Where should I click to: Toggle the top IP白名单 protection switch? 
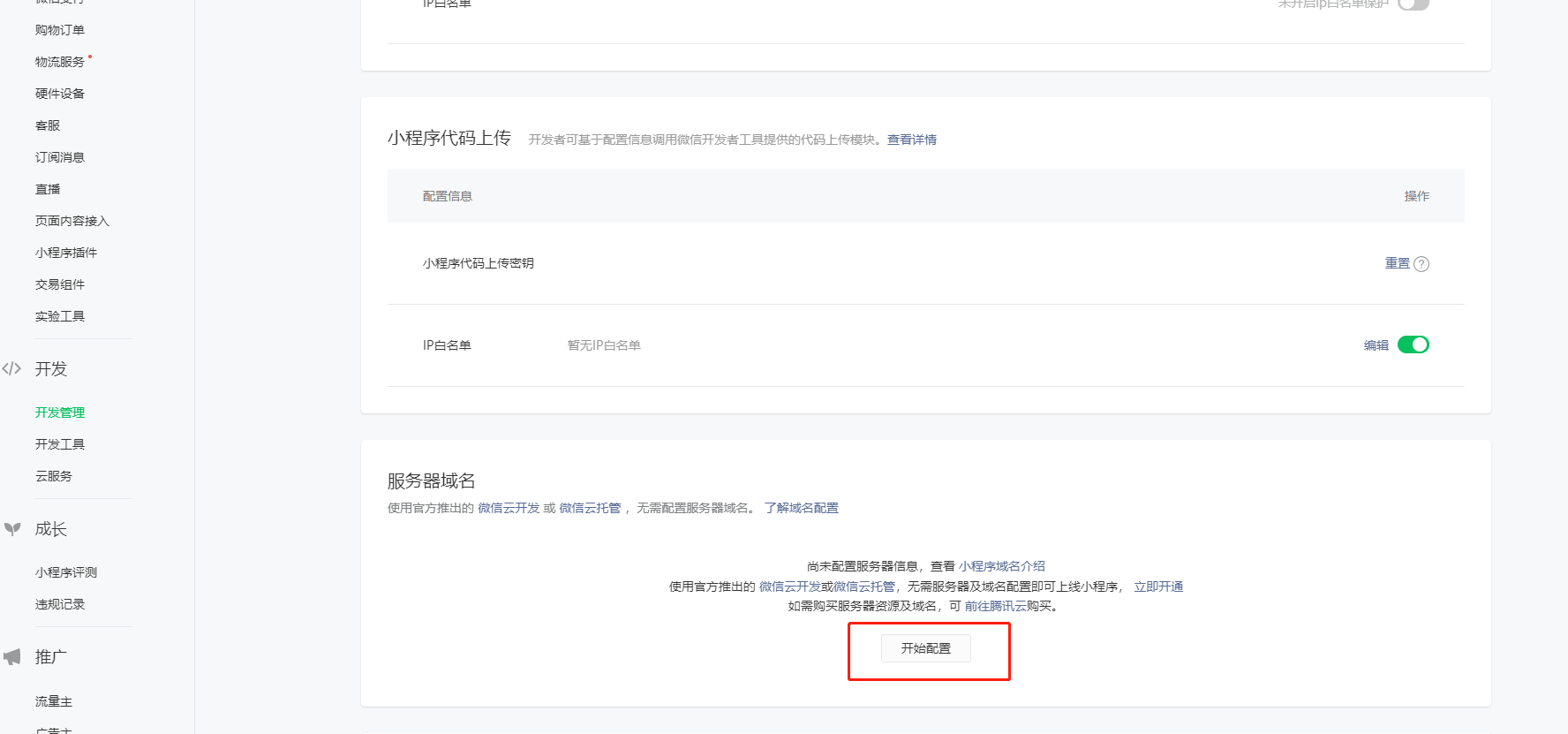point(1413,4)
